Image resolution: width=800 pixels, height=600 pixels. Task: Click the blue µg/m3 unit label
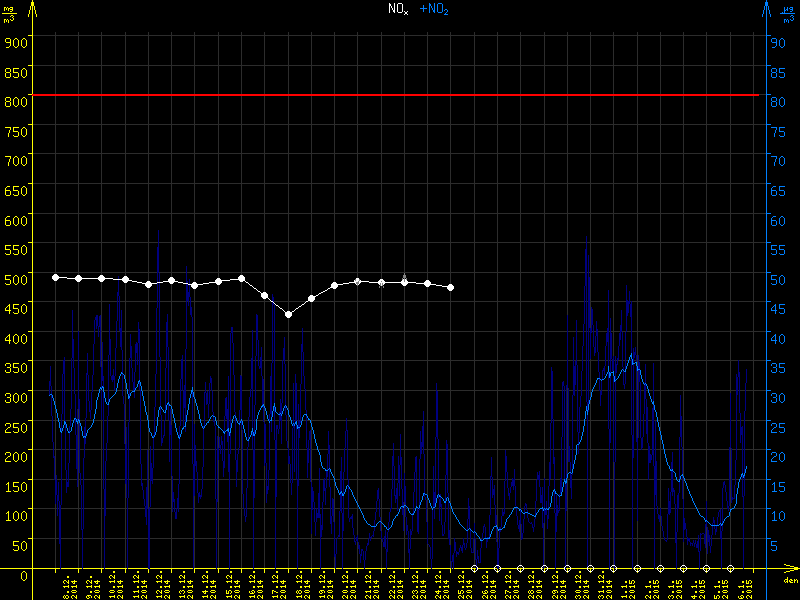point(788,14)
